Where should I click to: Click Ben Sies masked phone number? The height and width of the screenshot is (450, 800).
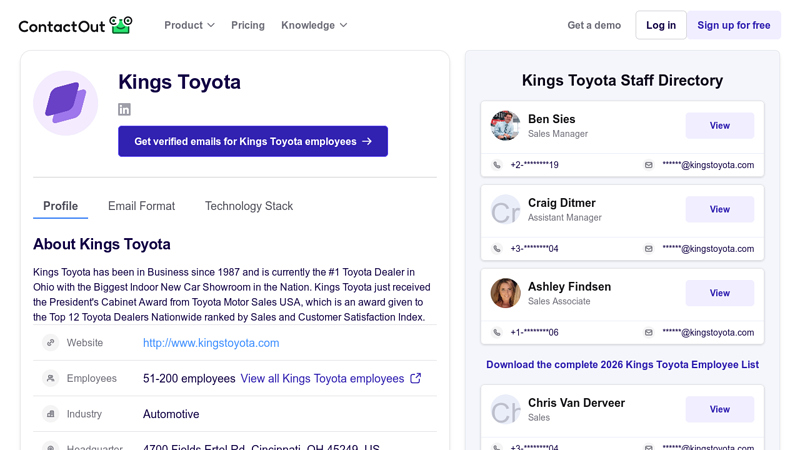[535, 165]
